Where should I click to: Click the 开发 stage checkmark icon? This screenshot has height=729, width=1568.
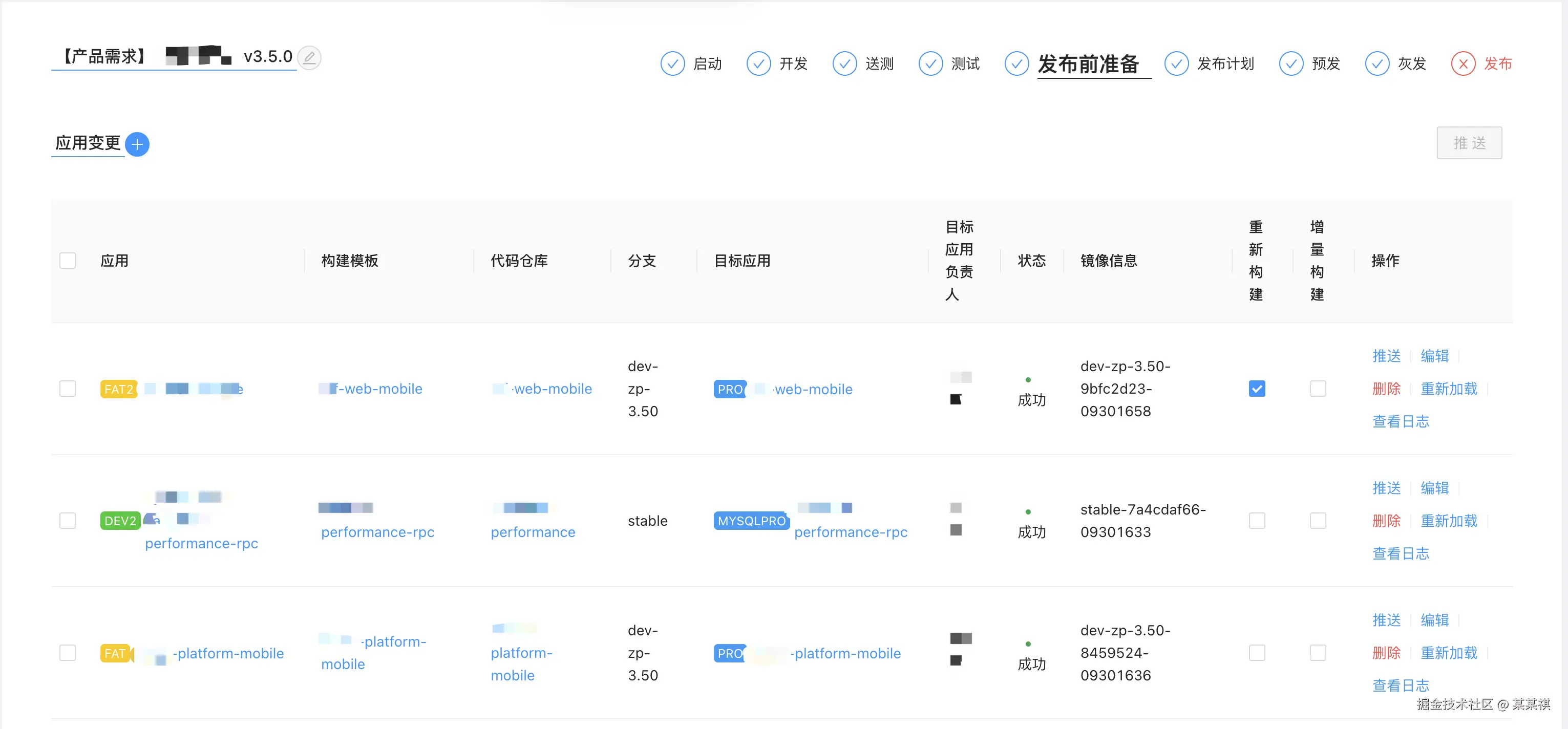coord(758,63)
